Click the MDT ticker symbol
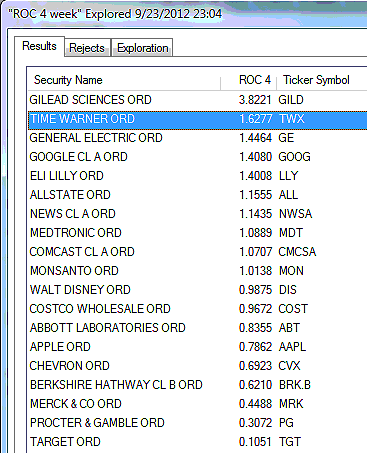The width and height of the screenshot is (367, 453). pos(291,233)
